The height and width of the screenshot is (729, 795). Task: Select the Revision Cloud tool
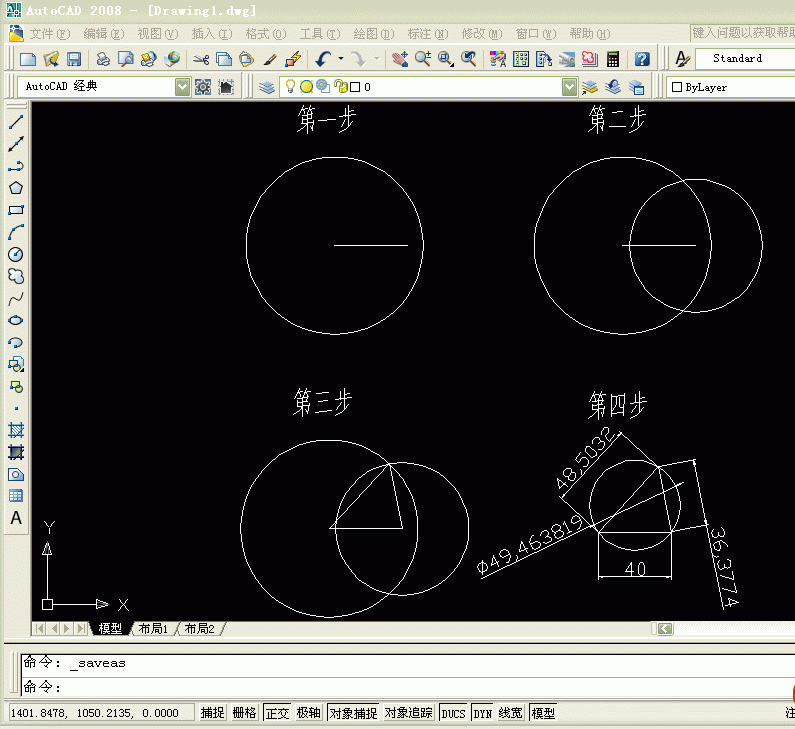[x=16, y=276]
